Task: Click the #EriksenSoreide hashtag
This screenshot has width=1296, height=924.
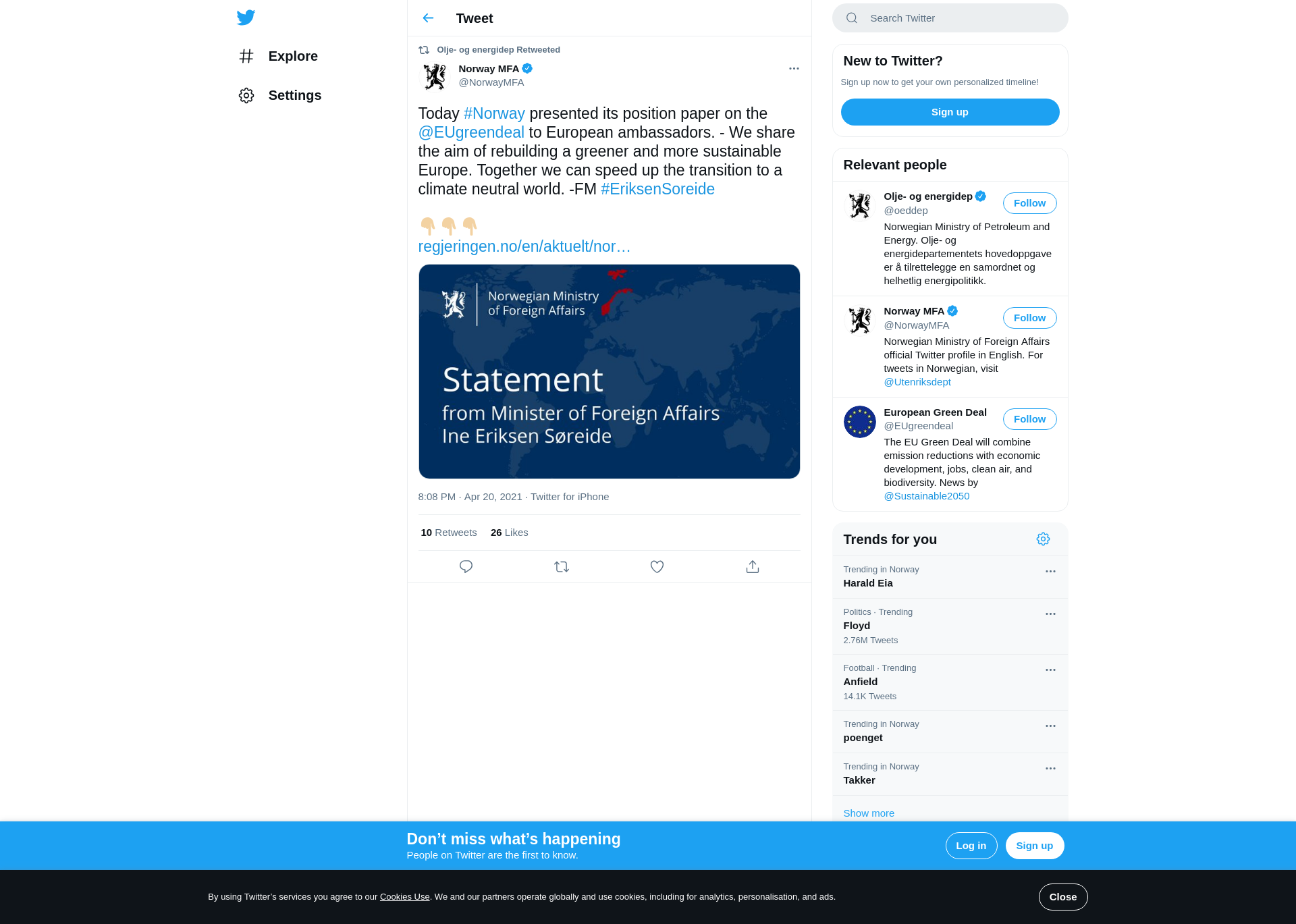Action: tap(657, 189)
